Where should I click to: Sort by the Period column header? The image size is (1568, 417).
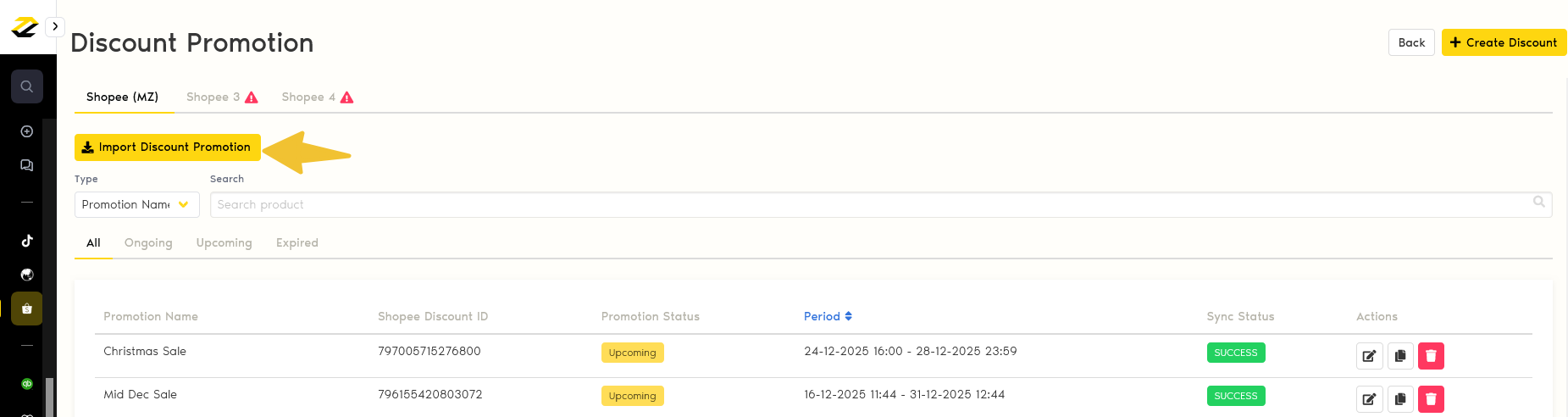tap(828, 316)
